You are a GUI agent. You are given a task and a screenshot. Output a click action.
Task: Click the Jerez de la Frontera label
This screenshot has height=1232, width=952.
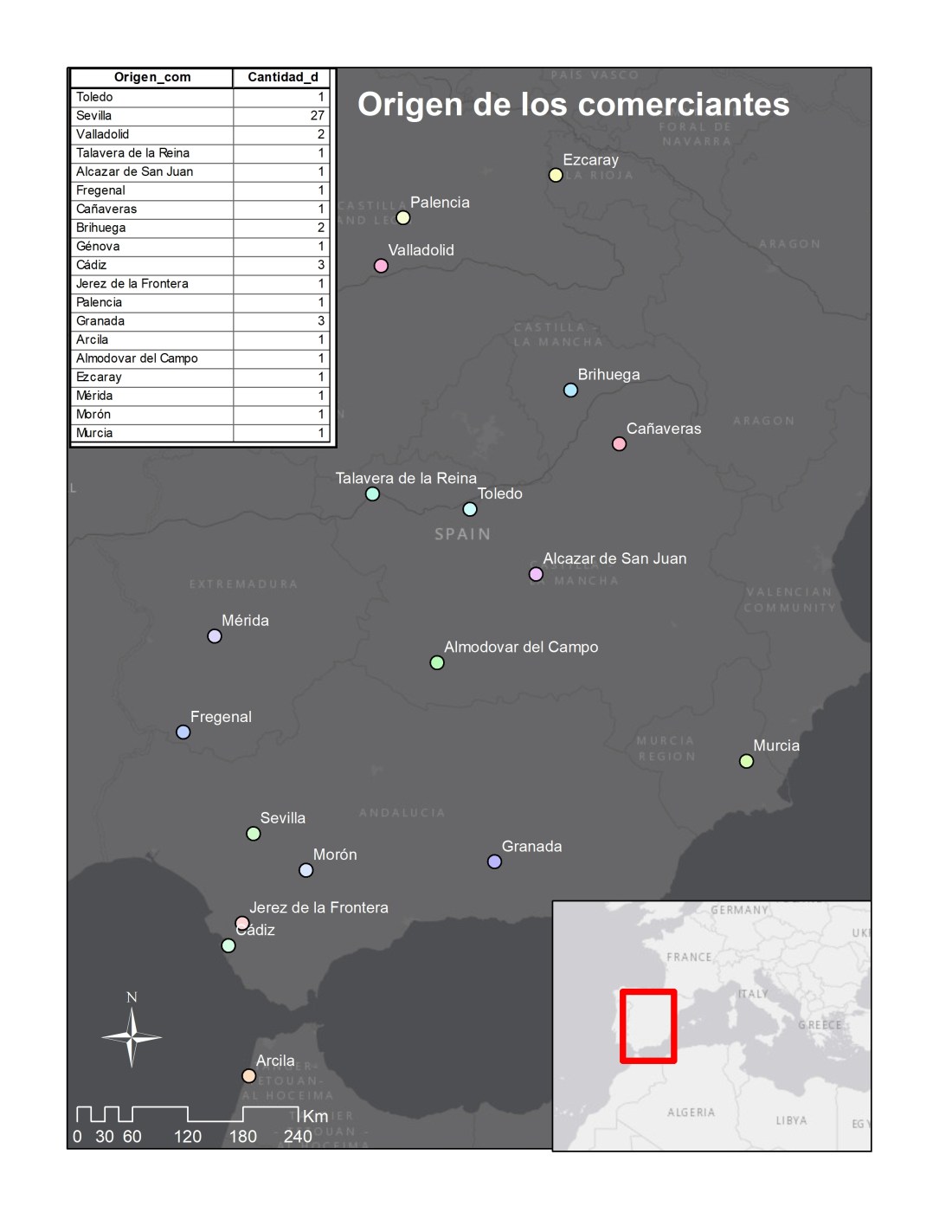[x=318, y=907]
